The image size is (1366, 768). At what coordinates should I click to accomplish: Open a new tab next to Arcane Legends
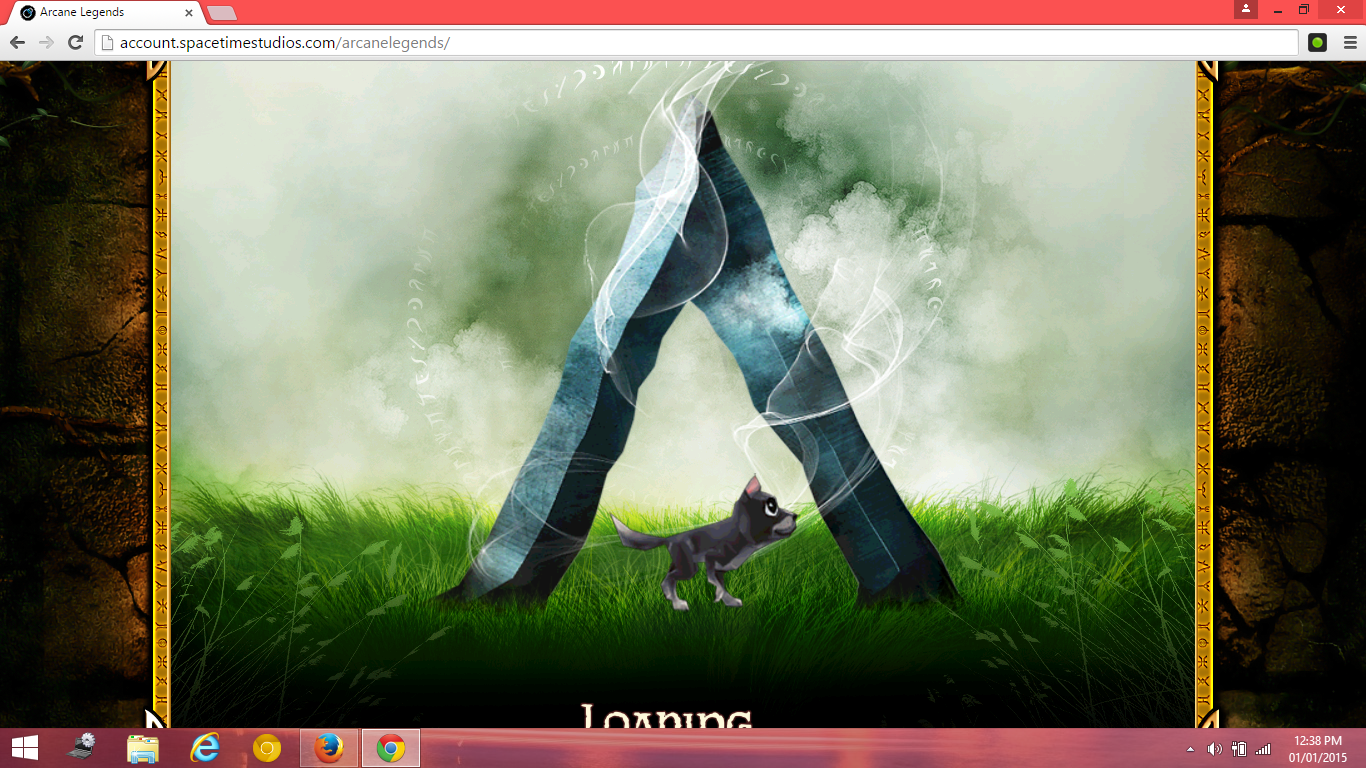[x=222, y=13]
